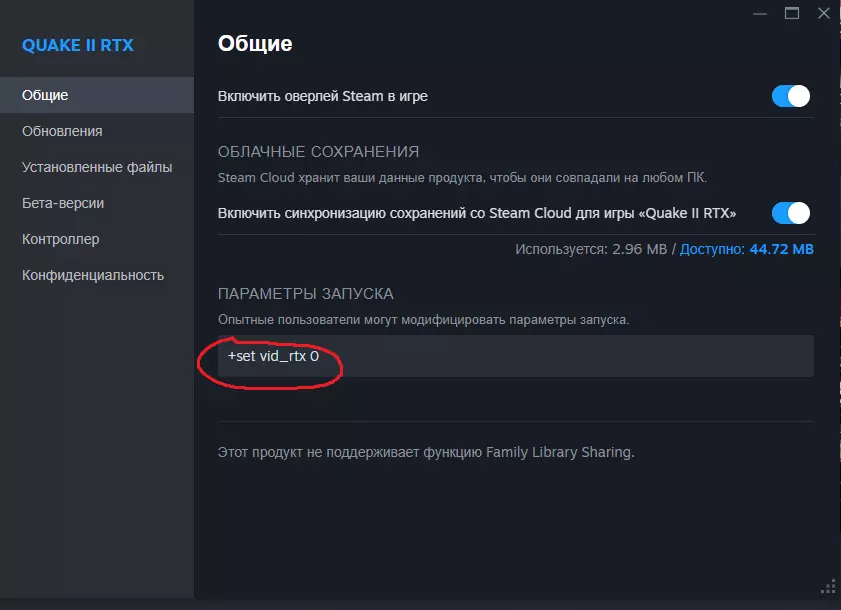Maximize the properties window

coord(792,12)
